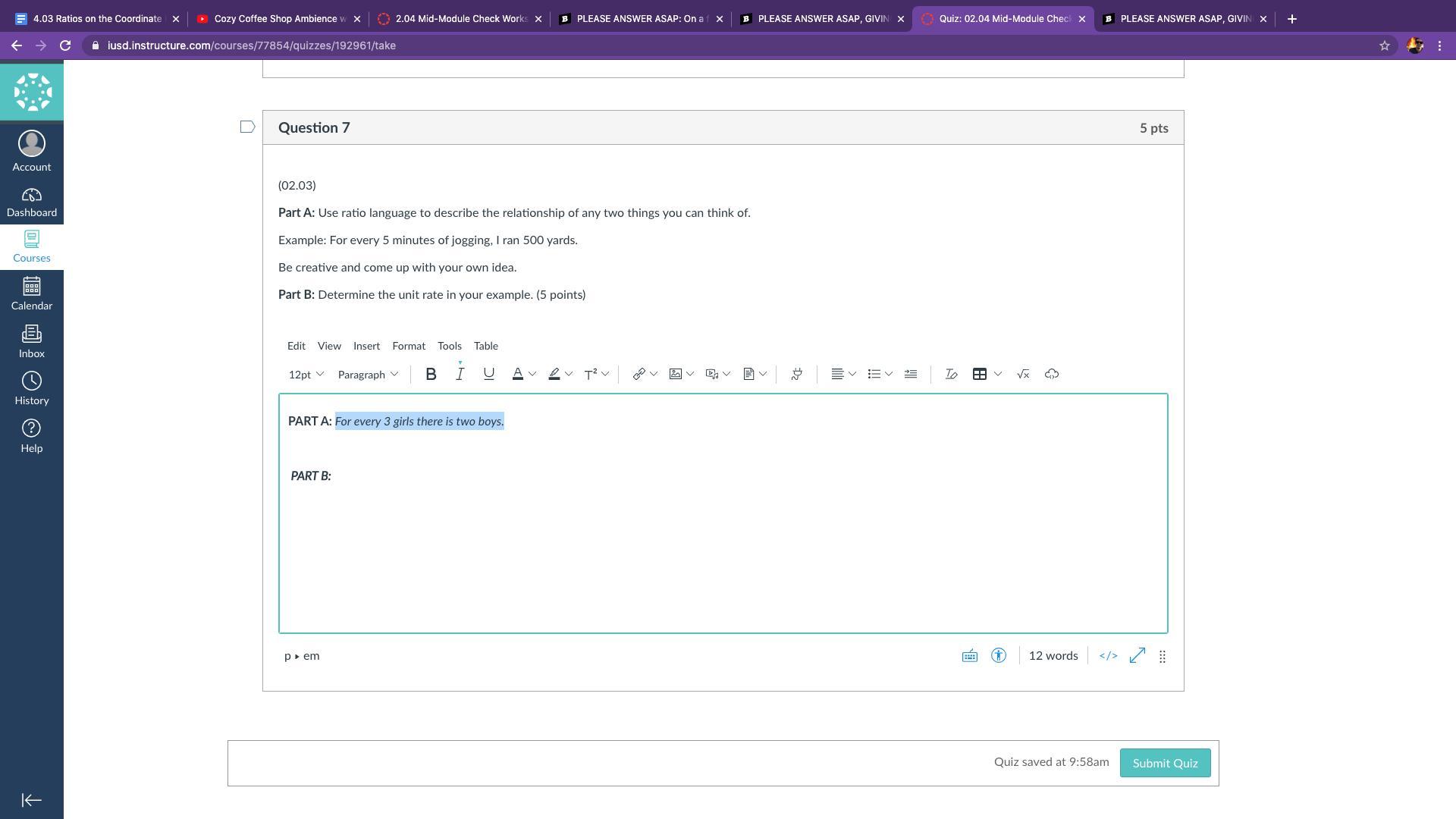1456x819 pixels.
Task: Click the Submit Quiz button
Action: (1164, 763)
